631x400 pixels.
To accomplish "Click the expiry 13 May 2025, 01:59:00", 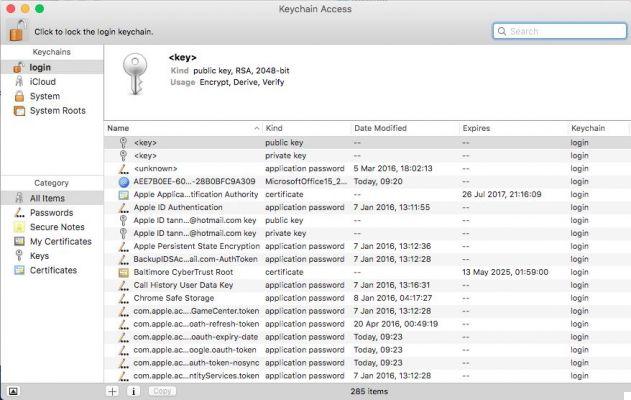I will coord(505,272).
